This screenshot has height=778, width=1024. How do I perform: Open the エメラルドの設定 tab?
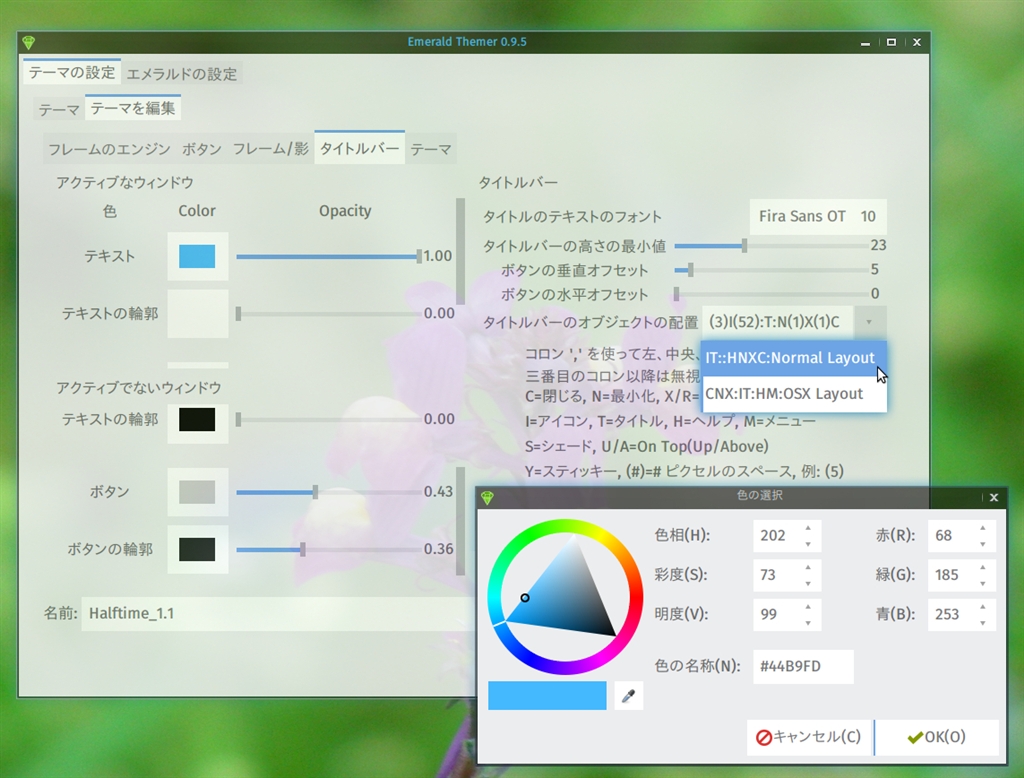point(182,74)
